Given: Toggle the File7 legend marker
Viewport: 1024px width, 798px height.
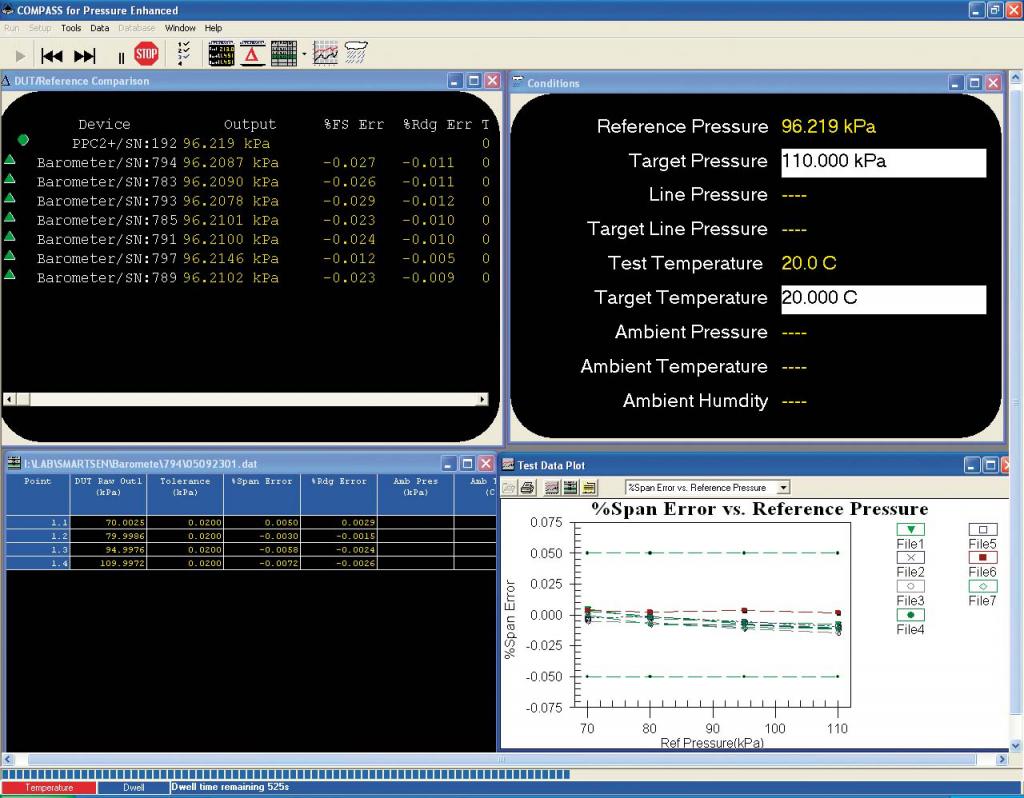Looking at the screenshot, I should pos(983,586).
